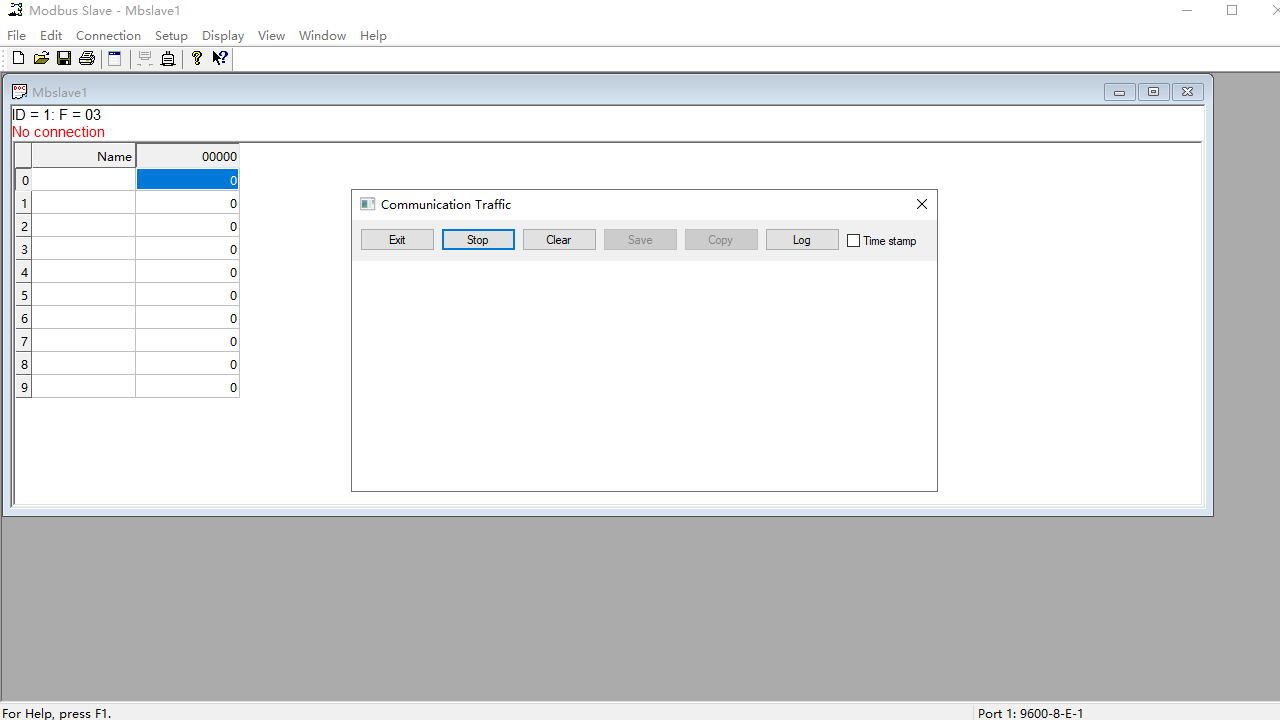This screenshot has height=720, width=1280.
Task: Activate the context help arrow icon
Action: pos(220,58)
